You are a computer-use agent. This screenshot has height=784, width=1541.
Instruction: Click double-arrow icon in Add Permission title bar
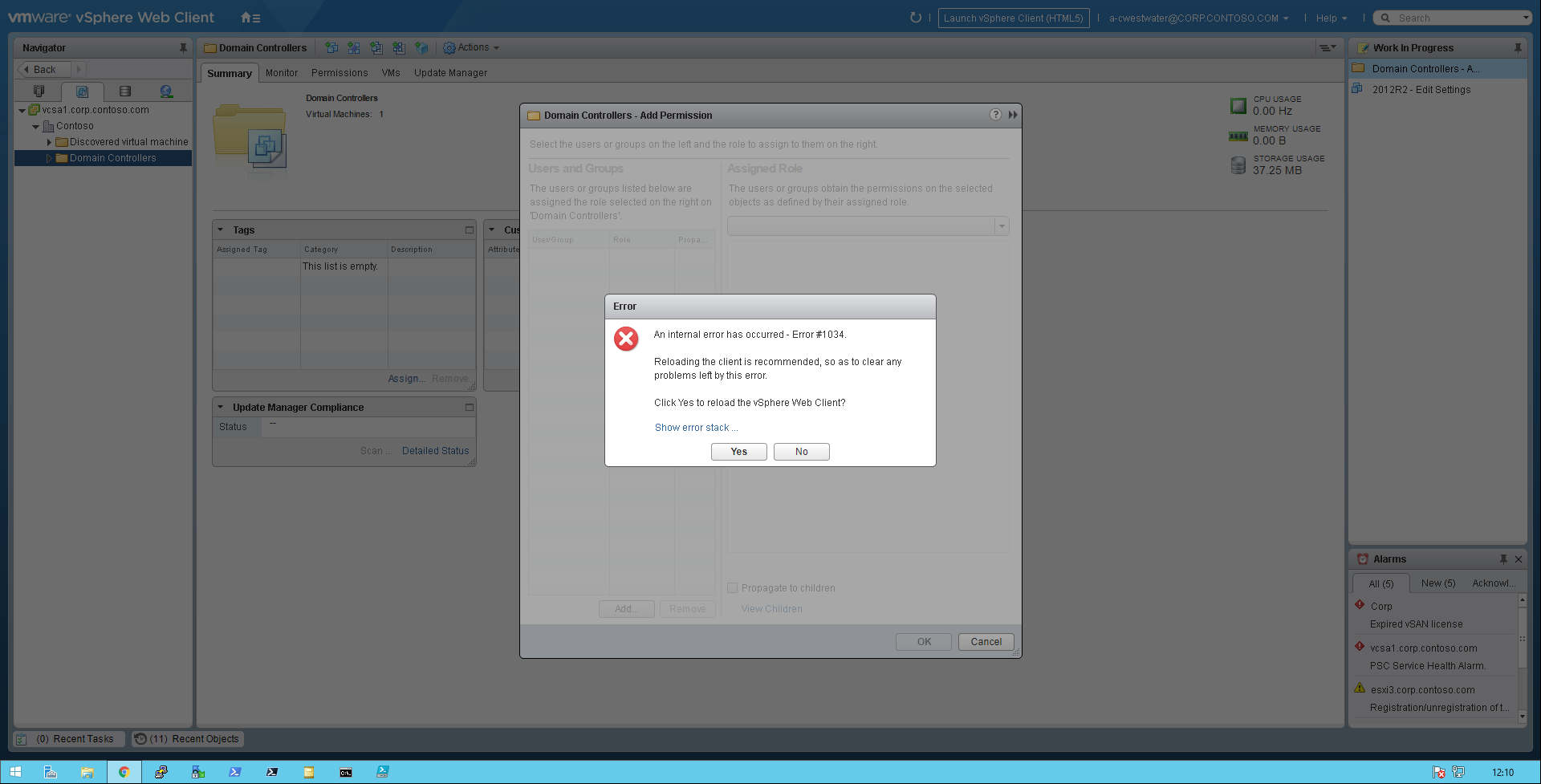(1013, 115)
